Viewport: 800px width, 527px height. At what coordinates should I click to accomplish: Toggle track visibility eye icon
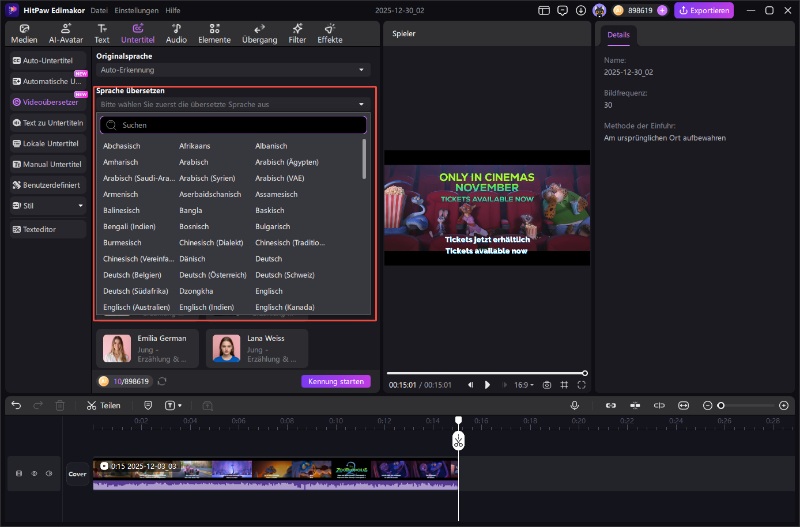(x=34, y=474)
